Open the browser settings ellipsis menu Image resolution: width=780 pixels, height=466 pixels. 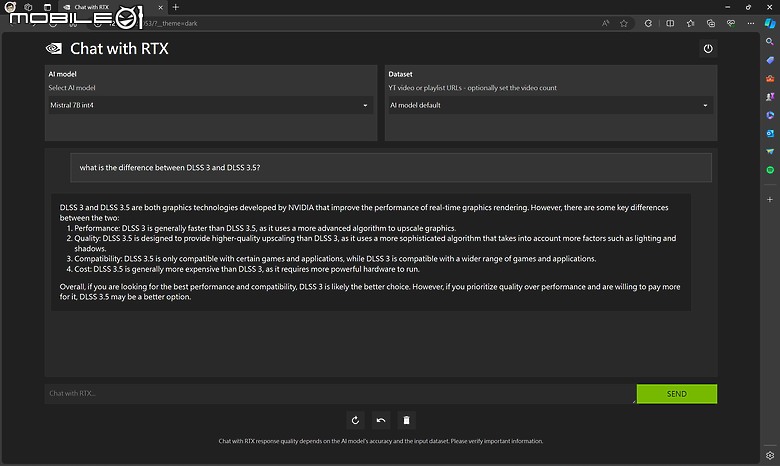[751, 23]
